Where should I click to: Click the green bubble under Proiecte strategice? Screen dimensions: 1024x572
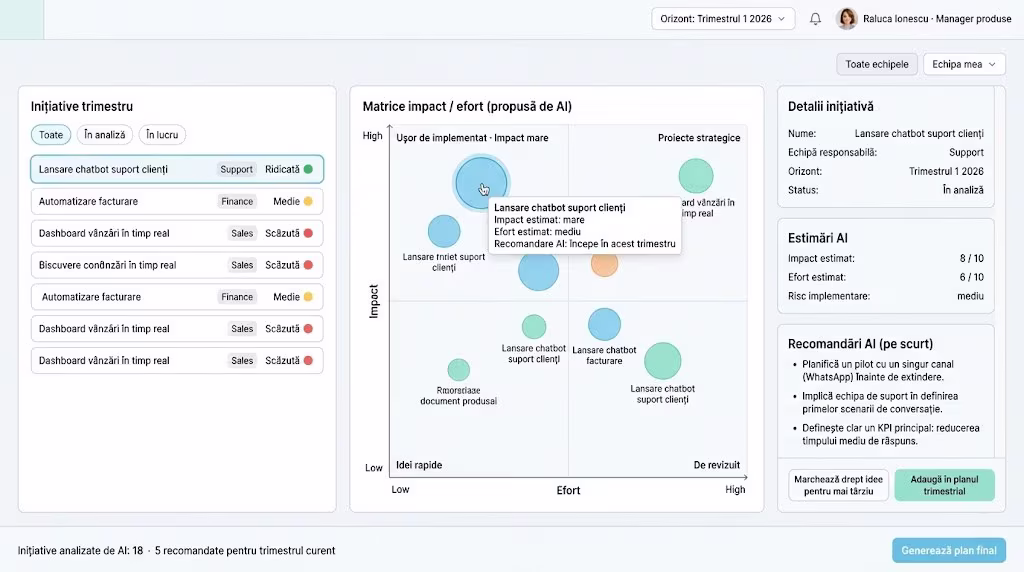click(x=695, y=176)
